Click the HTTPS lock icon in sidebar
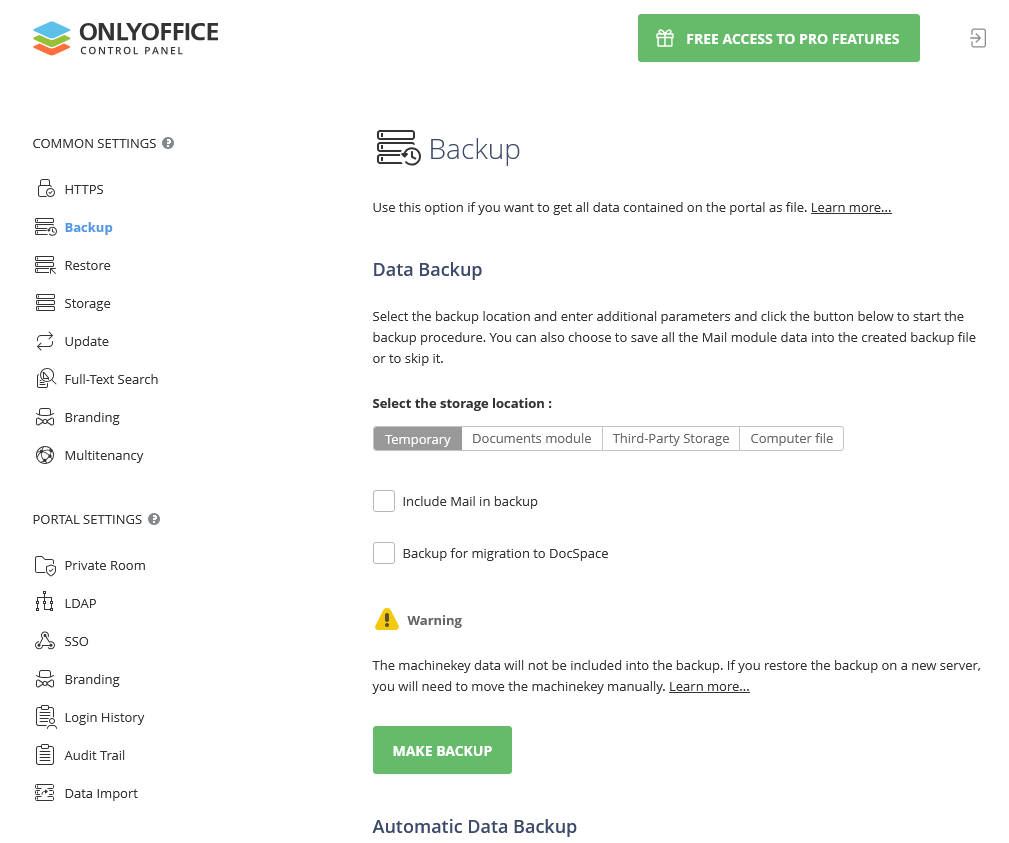This screenshot has height=843, width=1009. (45, 189)
